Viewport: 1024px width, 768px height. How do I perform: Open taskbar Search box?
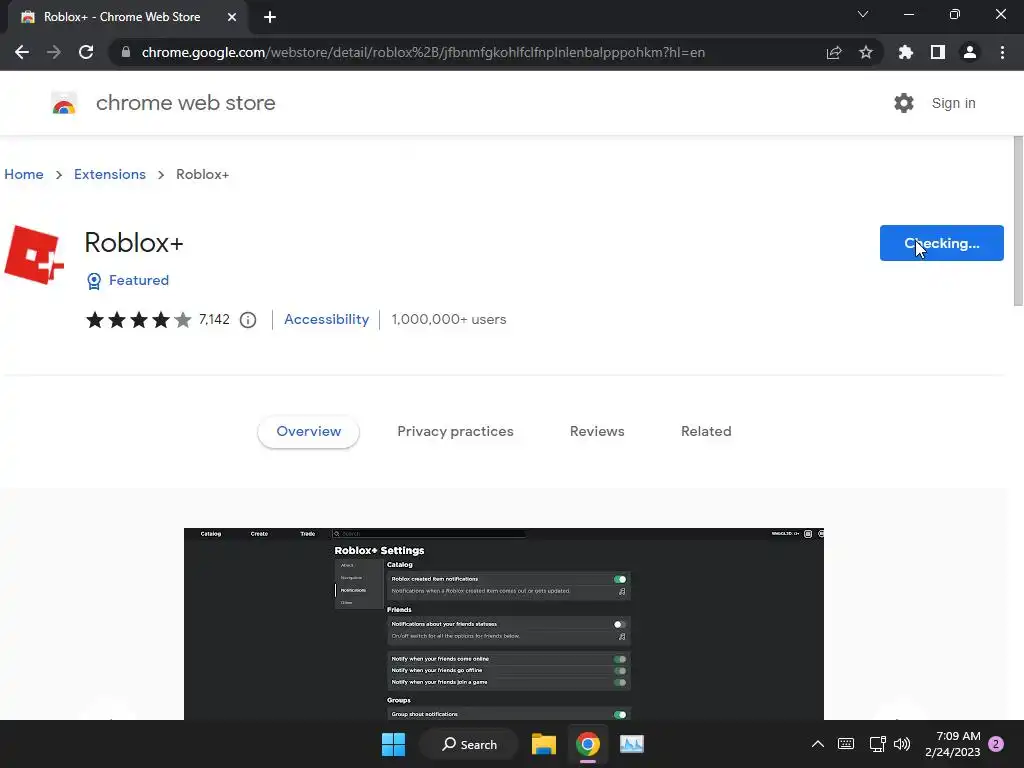[469, 744]
